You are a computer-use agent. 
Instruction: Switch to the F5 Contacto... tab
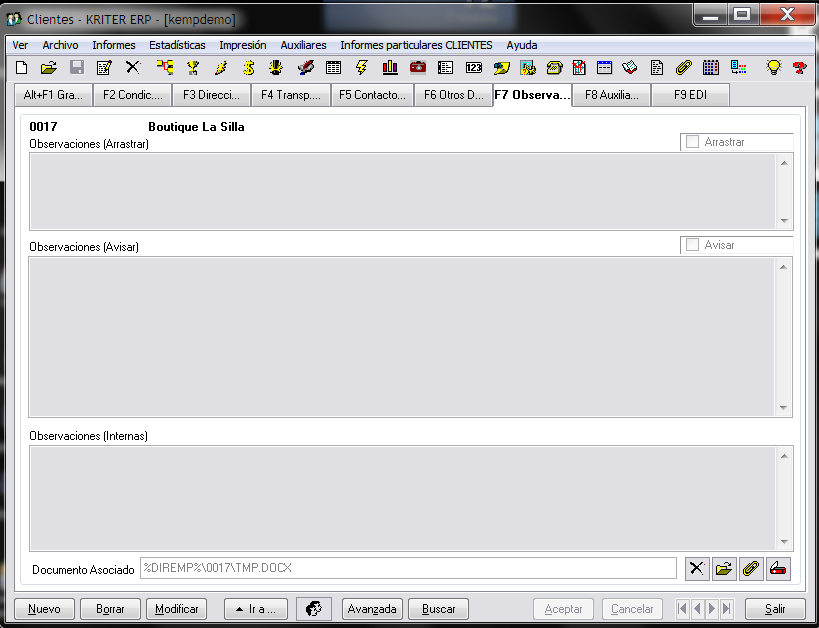tap(372, 95)
